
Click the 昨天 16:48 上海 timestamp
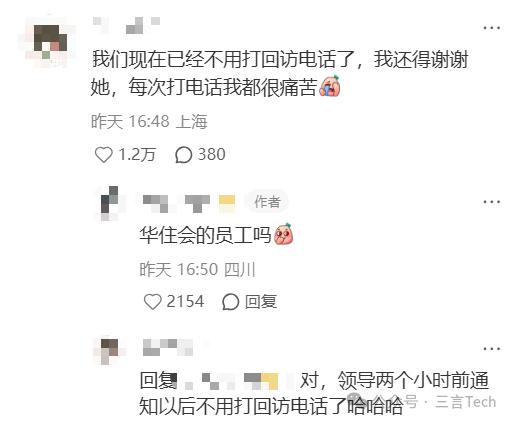(149, 121)
